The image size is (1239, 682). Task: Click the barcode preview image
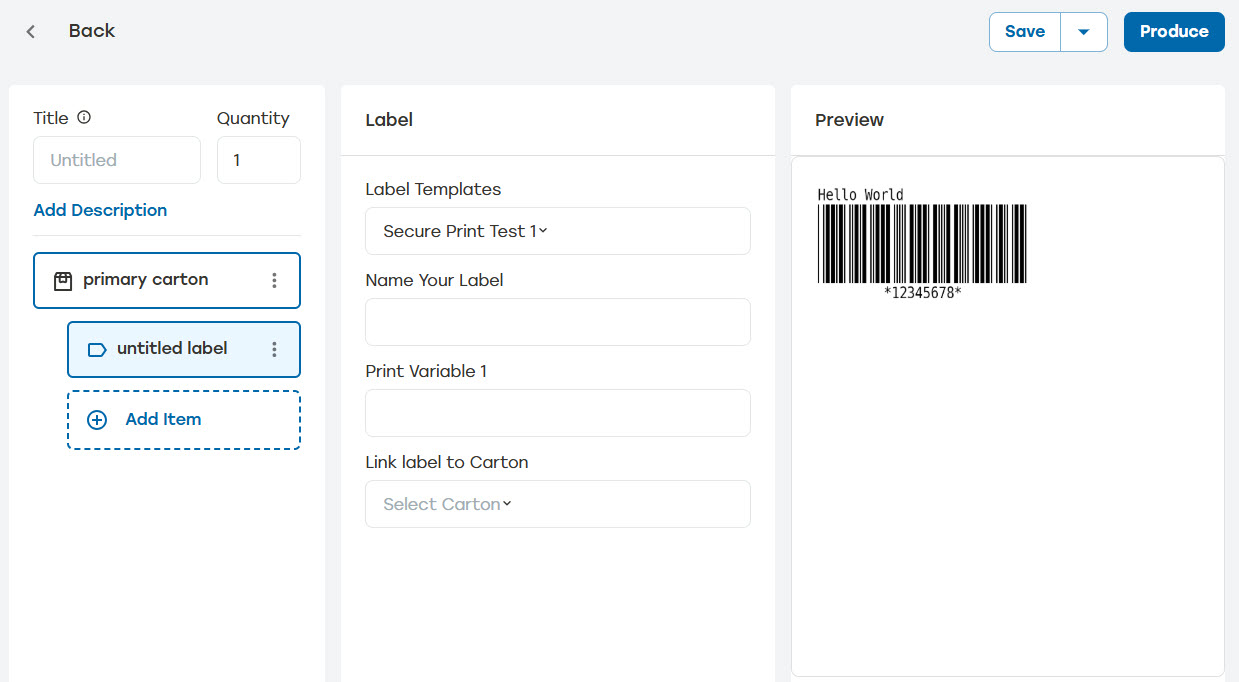[922, 244]
